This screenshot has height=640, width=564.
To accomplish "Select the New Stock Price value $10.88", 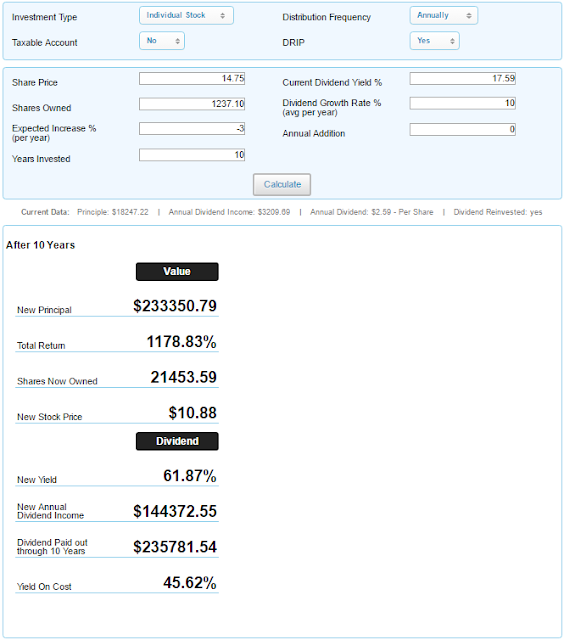I will (193, 413).
